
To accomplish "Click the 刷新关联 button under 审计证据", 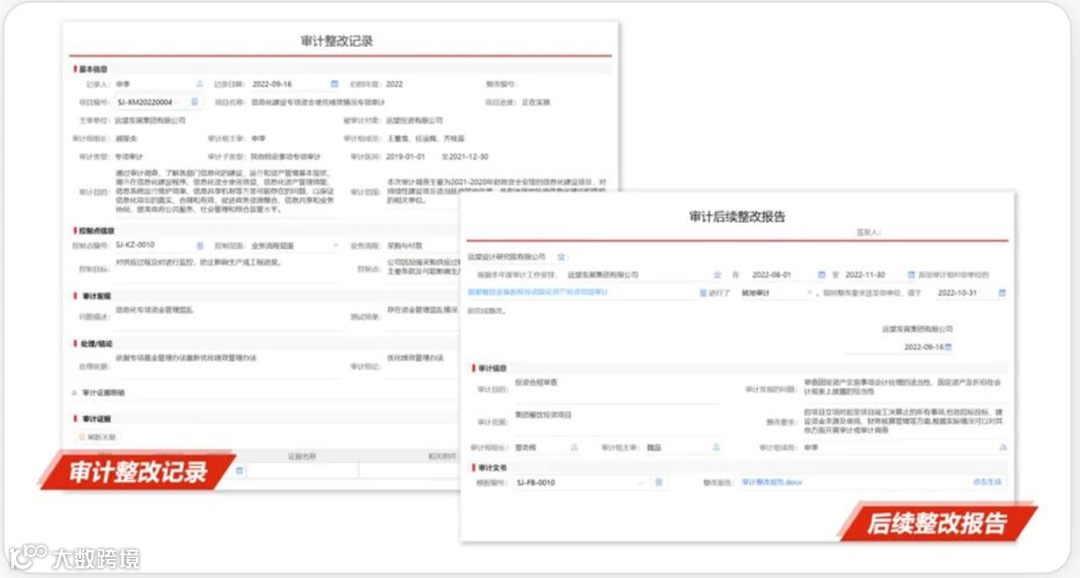I will tap(97, 437).
